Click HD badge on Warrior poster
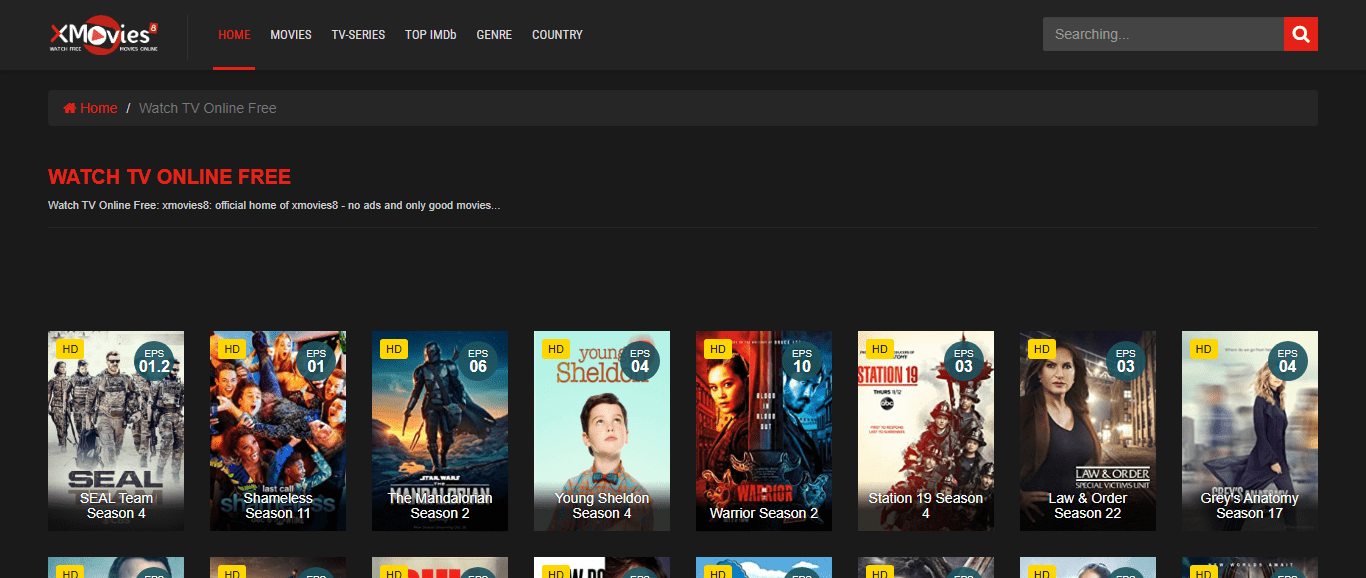1366x578 pixels. (717, 349)
